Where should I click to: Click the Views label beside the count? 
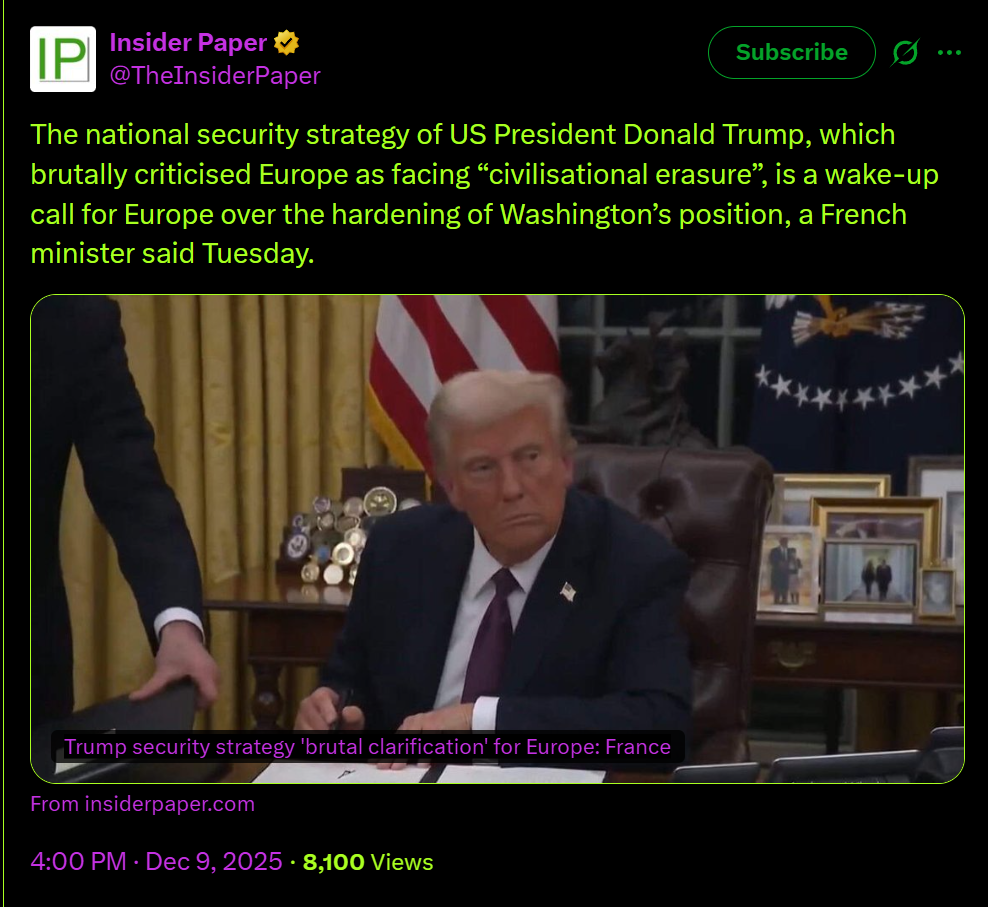pos(402,862)
